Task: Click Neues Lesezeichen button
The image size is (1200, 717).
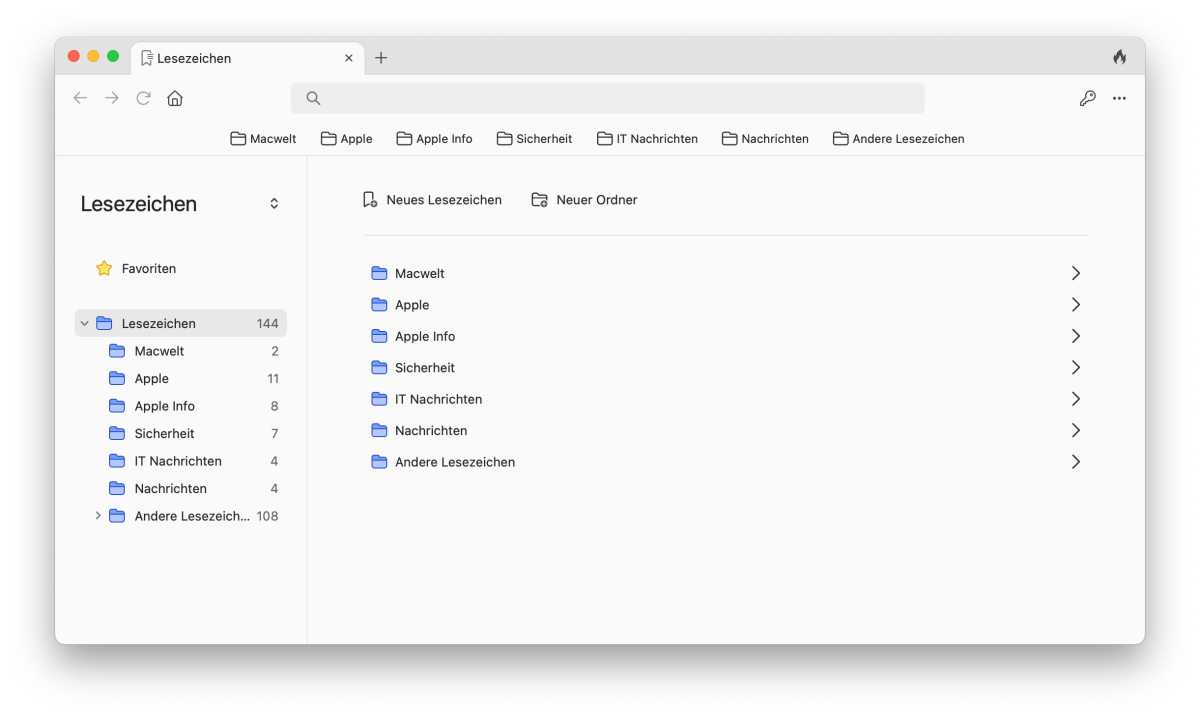Action: (432, 200)
